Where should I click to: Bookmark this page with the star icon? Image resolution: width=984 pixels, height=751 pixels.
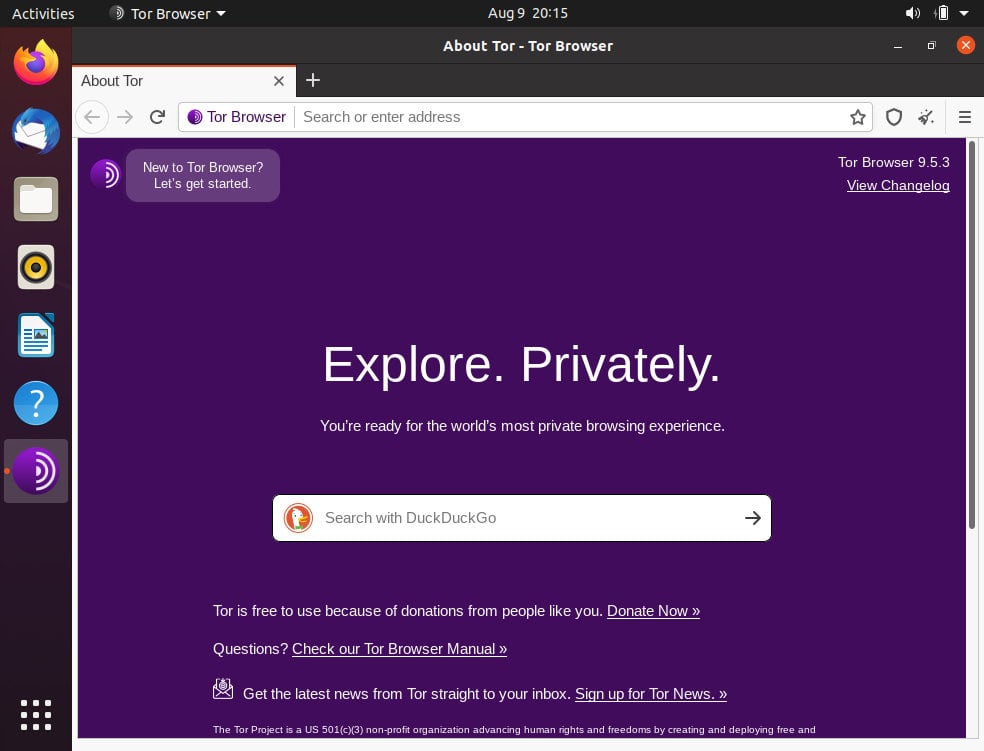857,117
